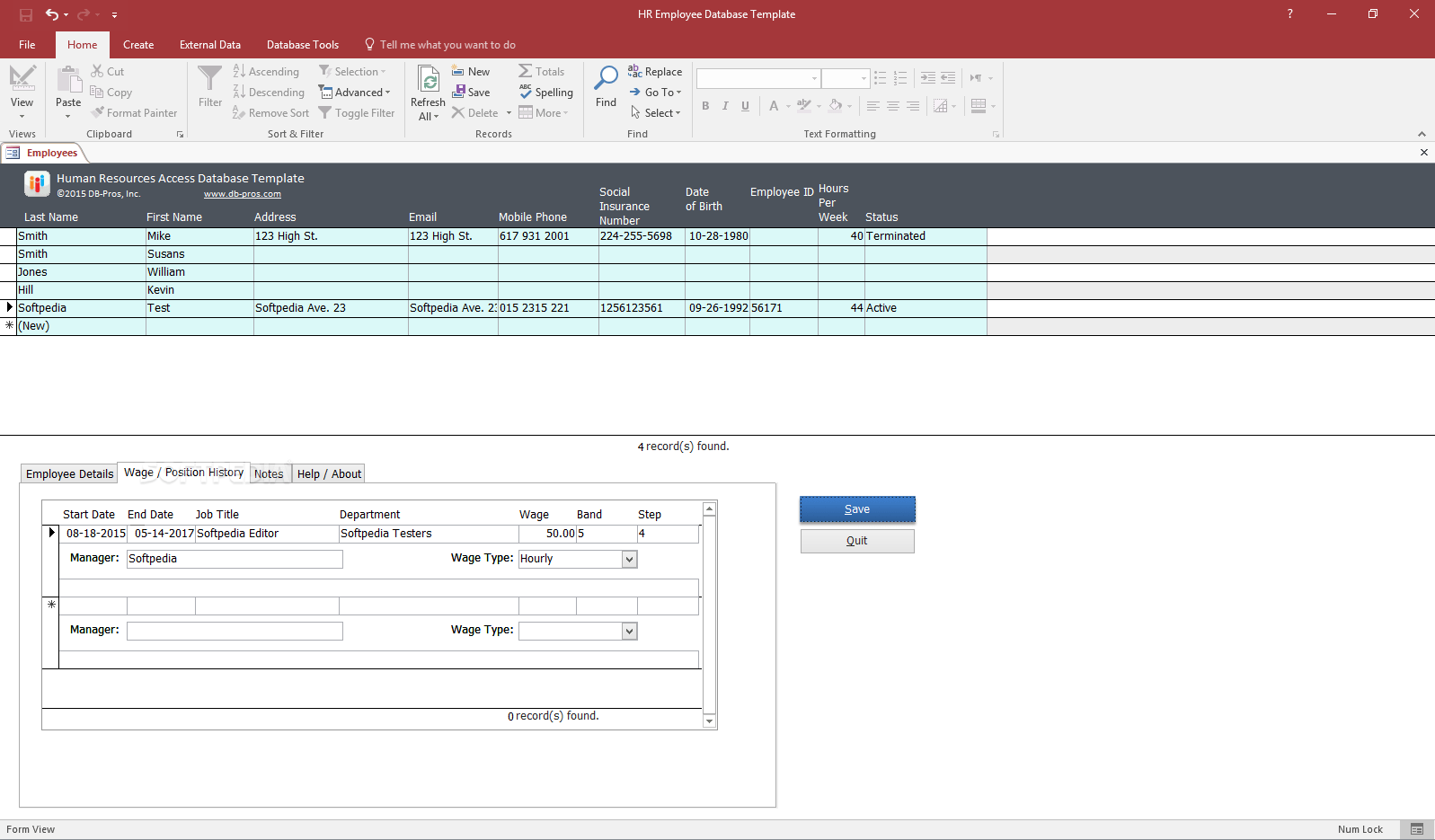This screenshot has width=1435, height=840.
Task: Open the Notes tab
Action: coord(269,473)
